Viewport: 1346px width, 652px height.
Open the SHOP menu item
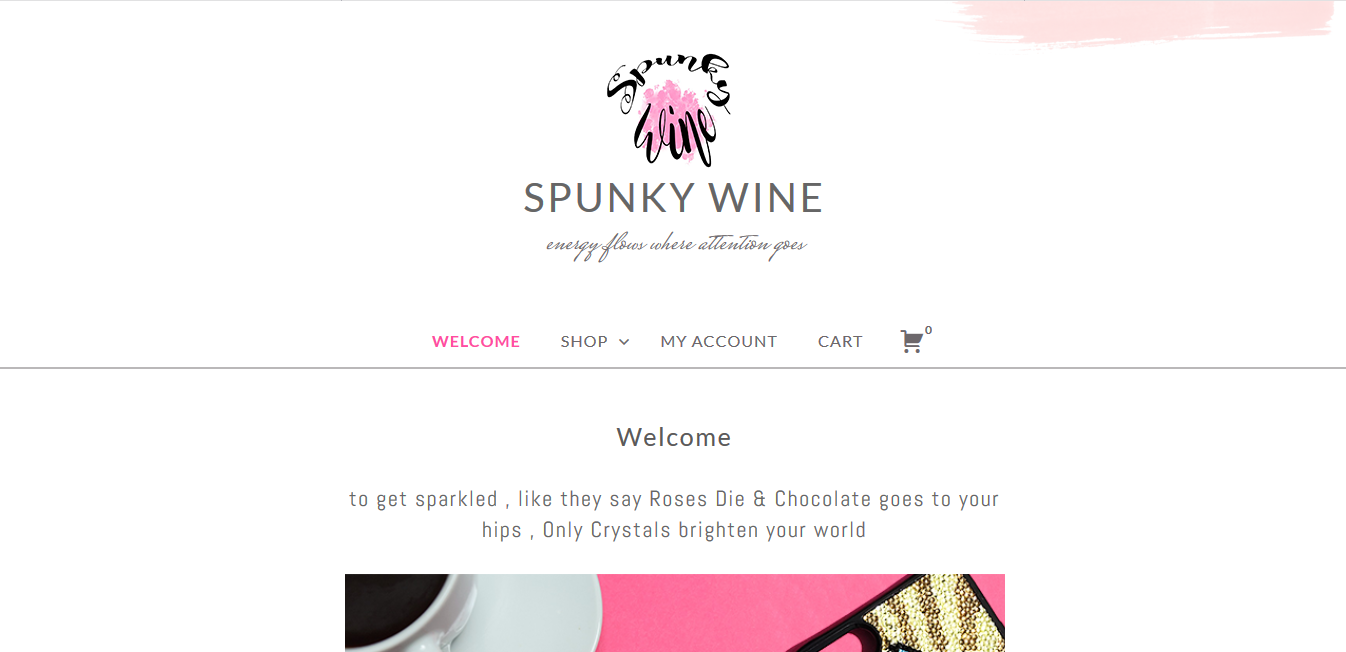pyautogui.click(x=584, y=342)
